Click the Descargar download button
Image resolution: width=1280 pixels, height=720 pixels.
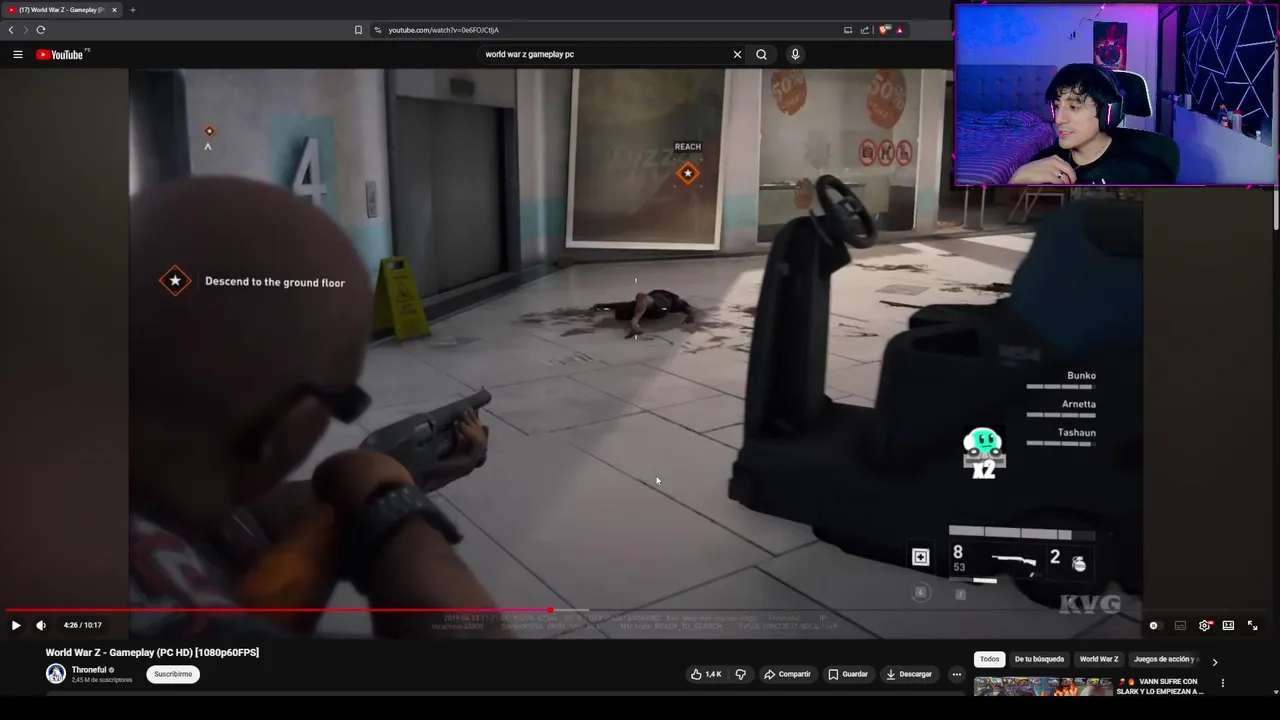click(x=909, y=674)
